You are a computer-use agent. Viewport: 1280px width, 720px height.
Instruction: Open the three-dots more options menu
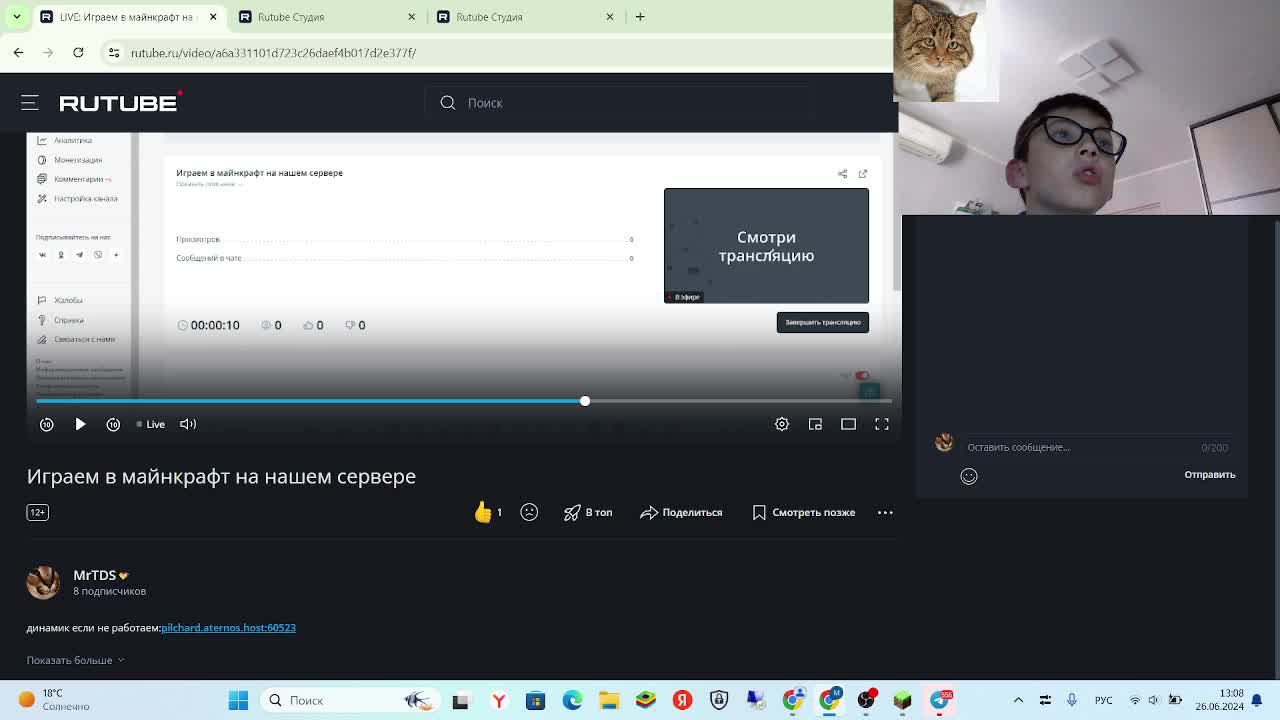click(x=885, y=512)
